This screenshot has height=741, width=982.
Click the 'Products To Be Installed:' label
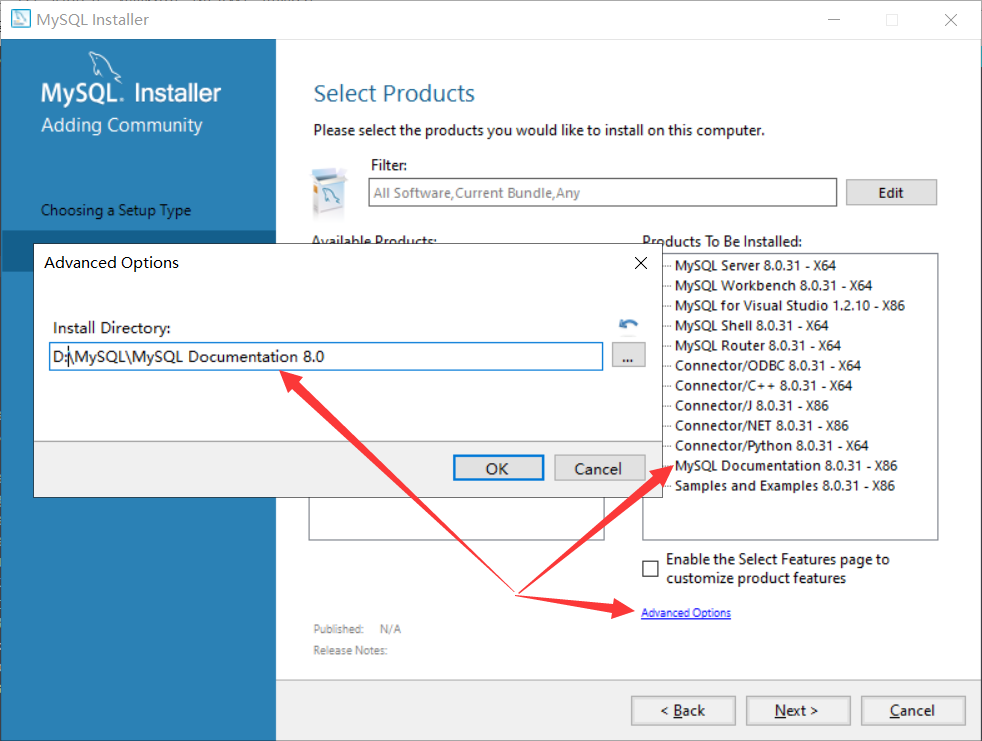tap(722, 241)
